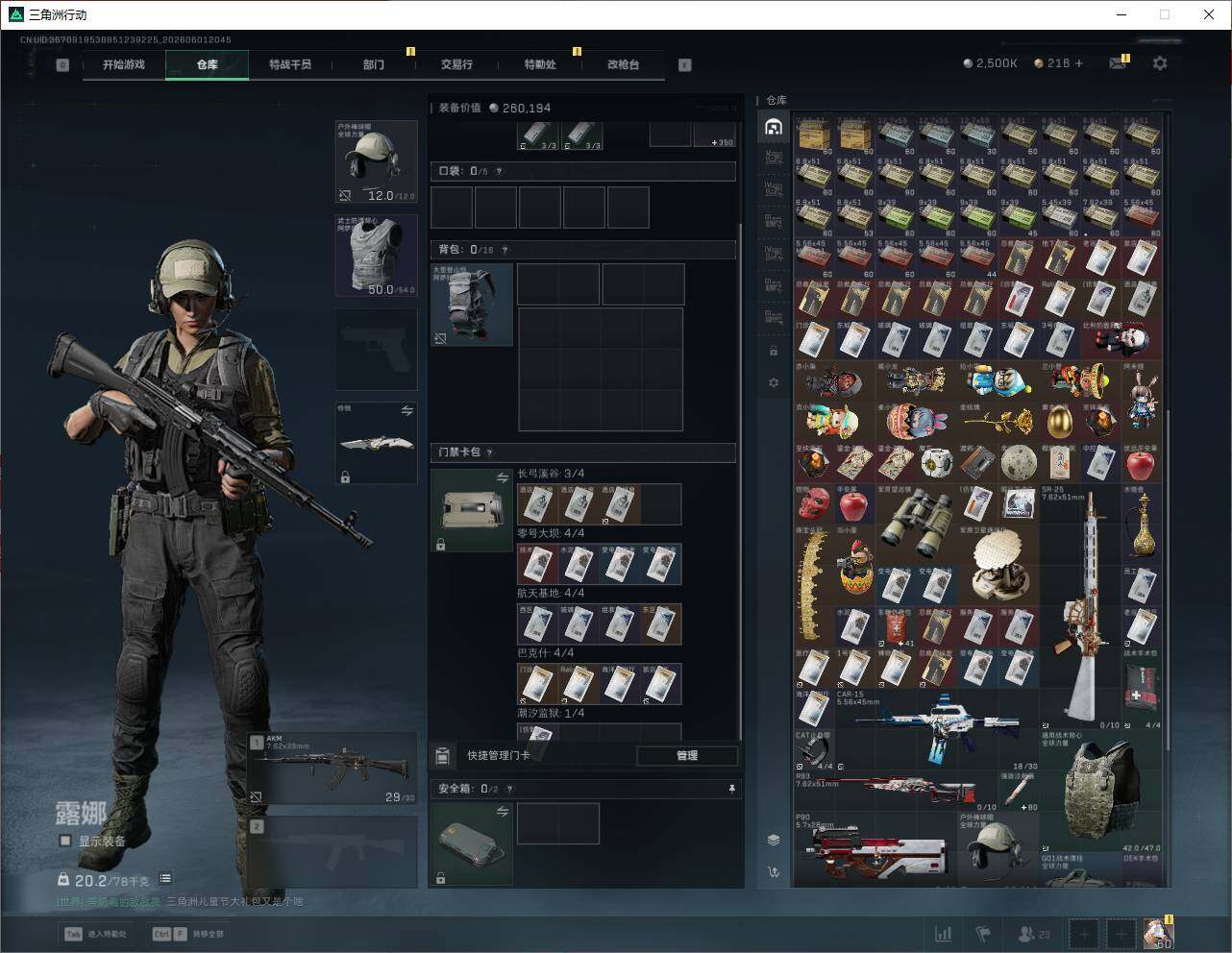Open the settings gear in the top bar
1232x953 pixels.
tap(1160, 63)
